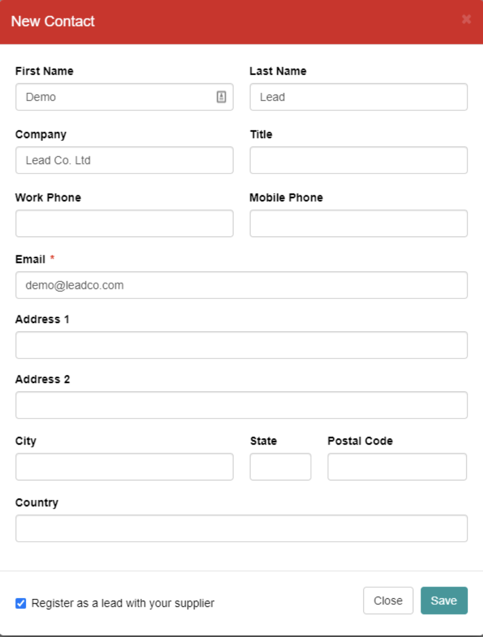Click into the Company field
The height and width of the screenshot is (637, 483).
coord(124,160)
